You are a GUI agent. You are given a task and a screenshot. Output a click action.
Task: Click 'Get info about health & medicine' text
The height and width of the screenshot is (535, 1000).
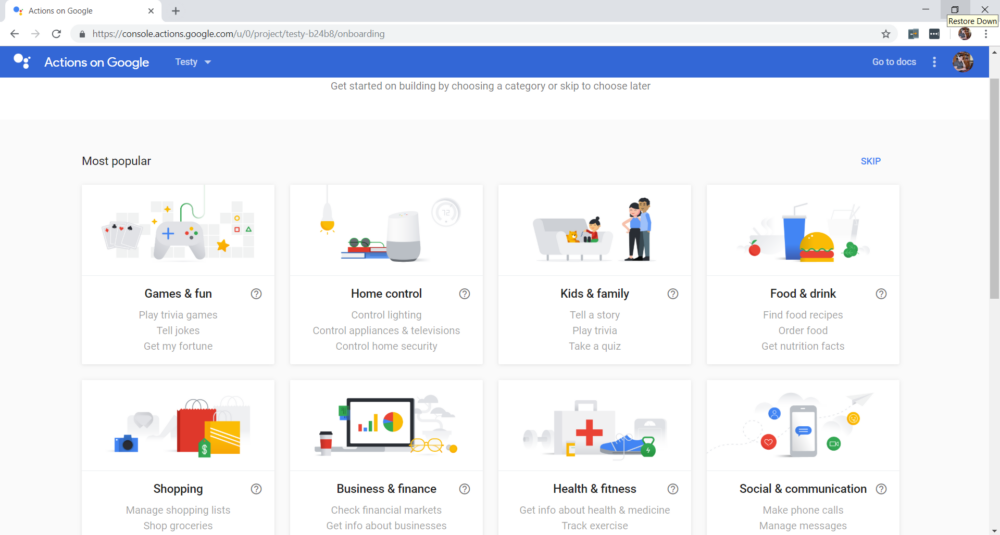[594, 510]
